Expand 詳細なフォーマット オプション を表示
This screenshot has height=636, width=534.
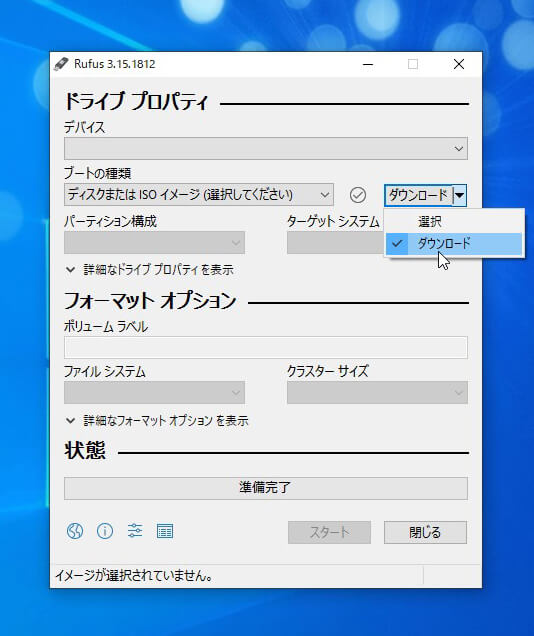[157, 421]
